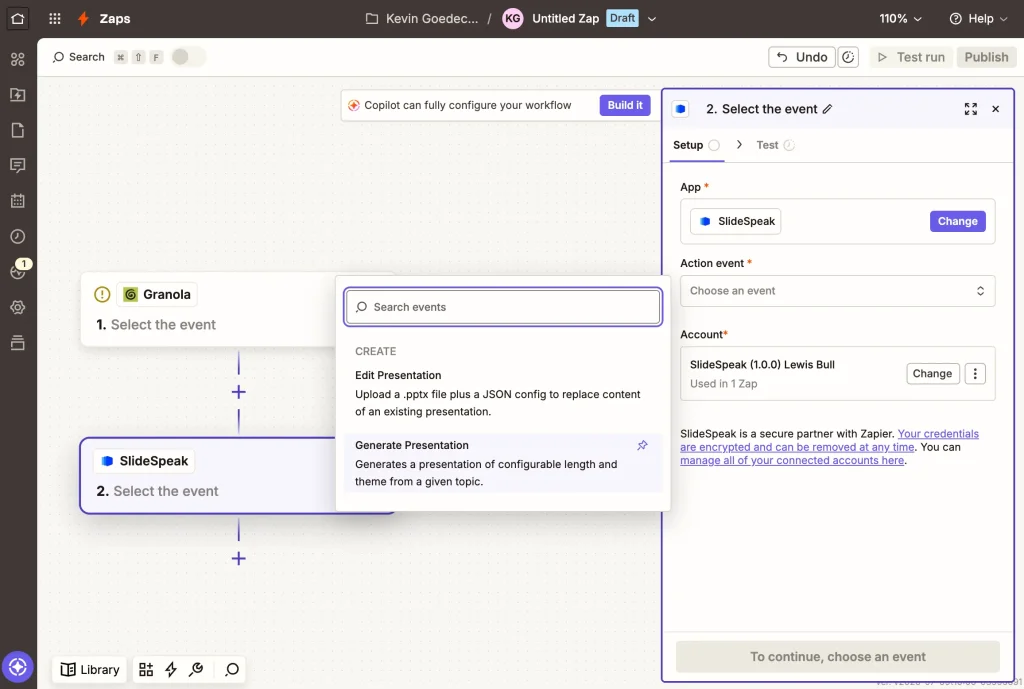Close the step editor panel
Image resolution: width=1024 pixels, height=689 pixels.
pos(995,109)
